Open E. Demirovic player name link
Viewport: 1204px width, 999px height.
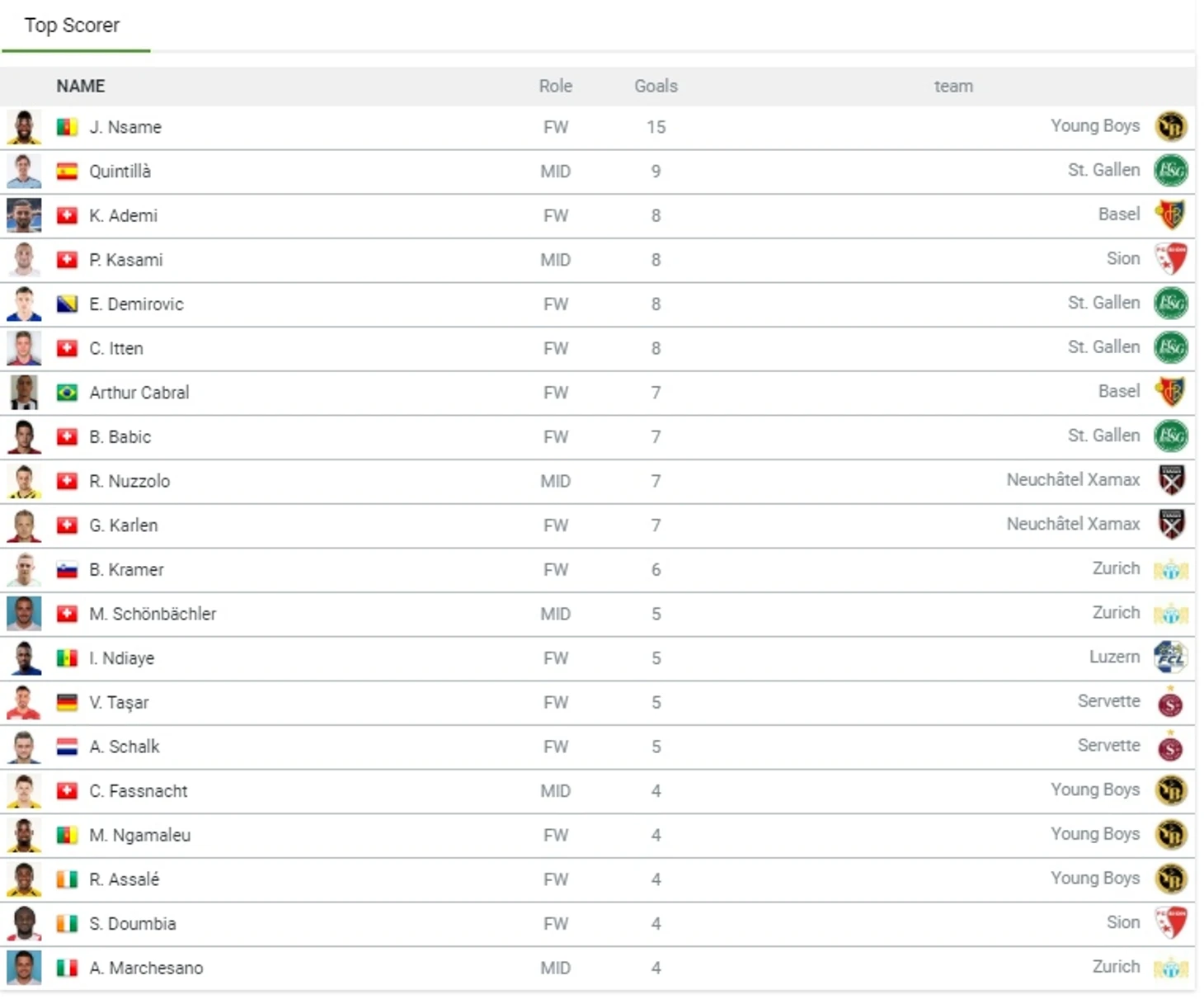[x=136, y=304]
